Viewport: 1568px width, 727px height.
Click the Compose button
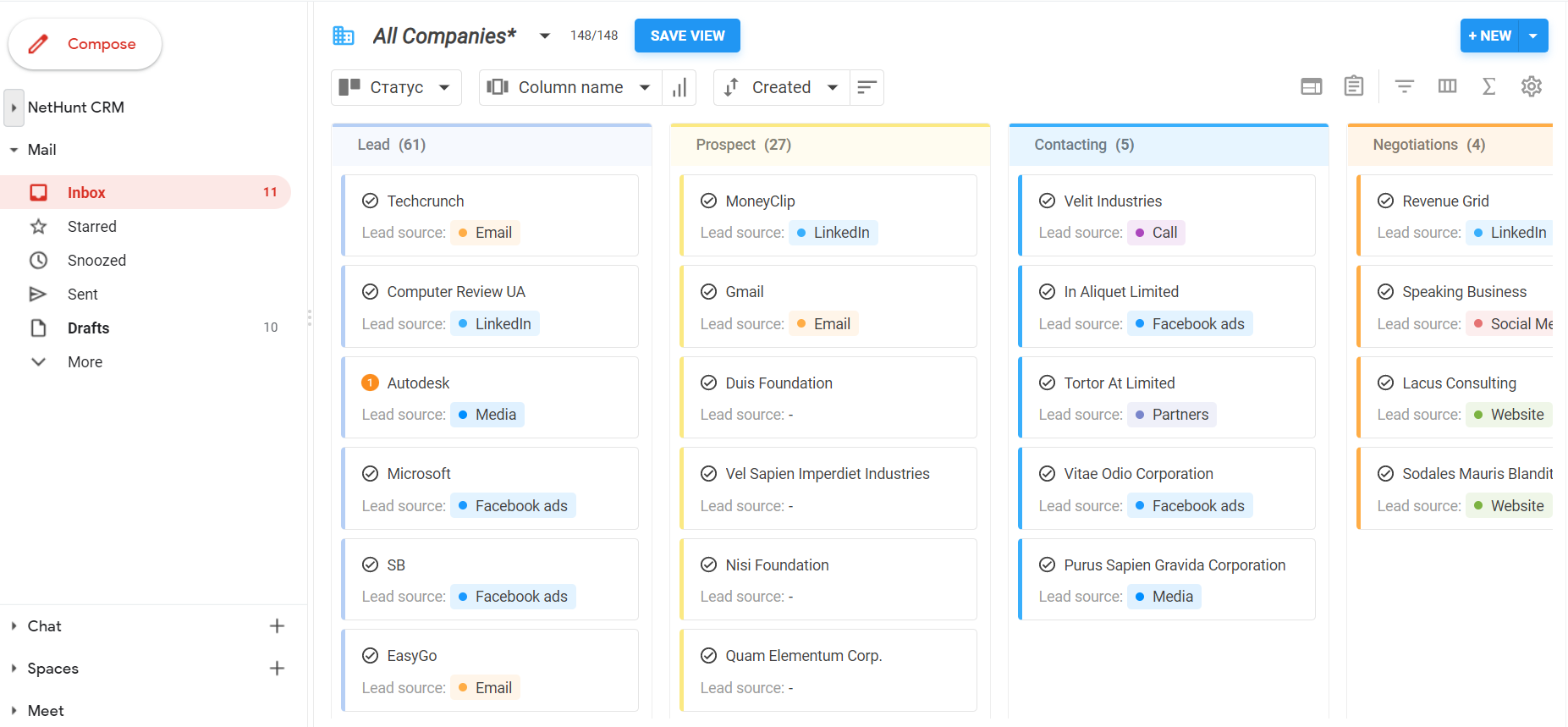pos(85,44)
